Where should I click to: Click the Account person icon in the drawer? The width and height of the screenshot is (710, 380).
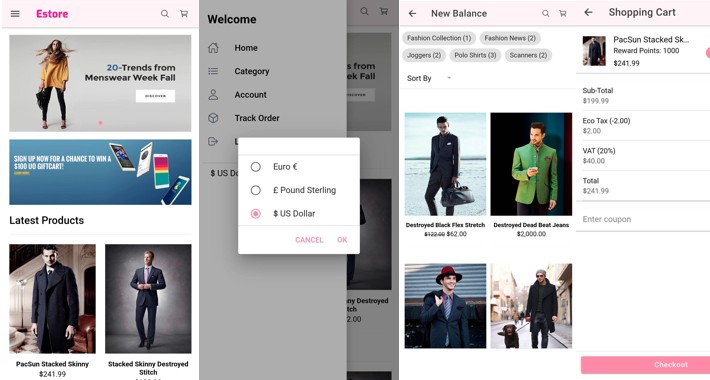(x=213, y=95)
